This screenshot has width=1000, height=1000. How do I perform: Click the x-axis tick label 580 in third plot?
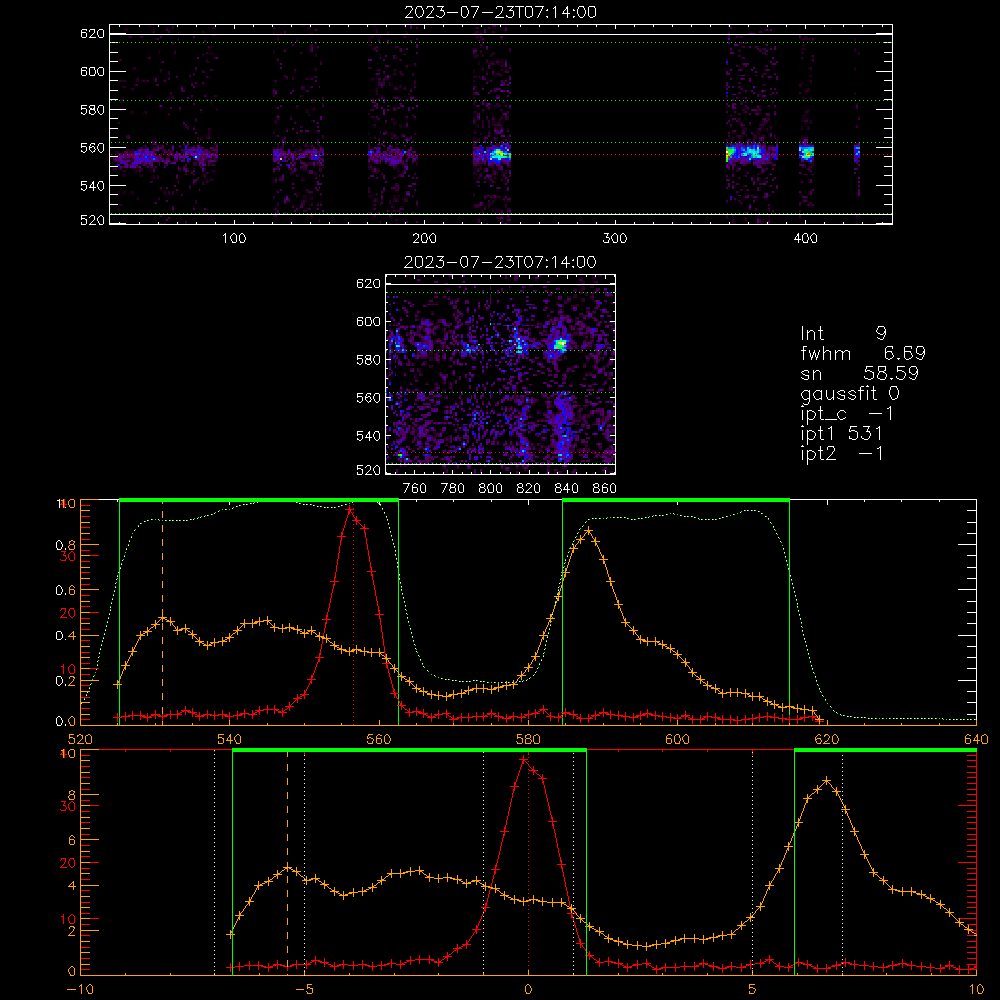pyautogui.click(x=528, y=739)
